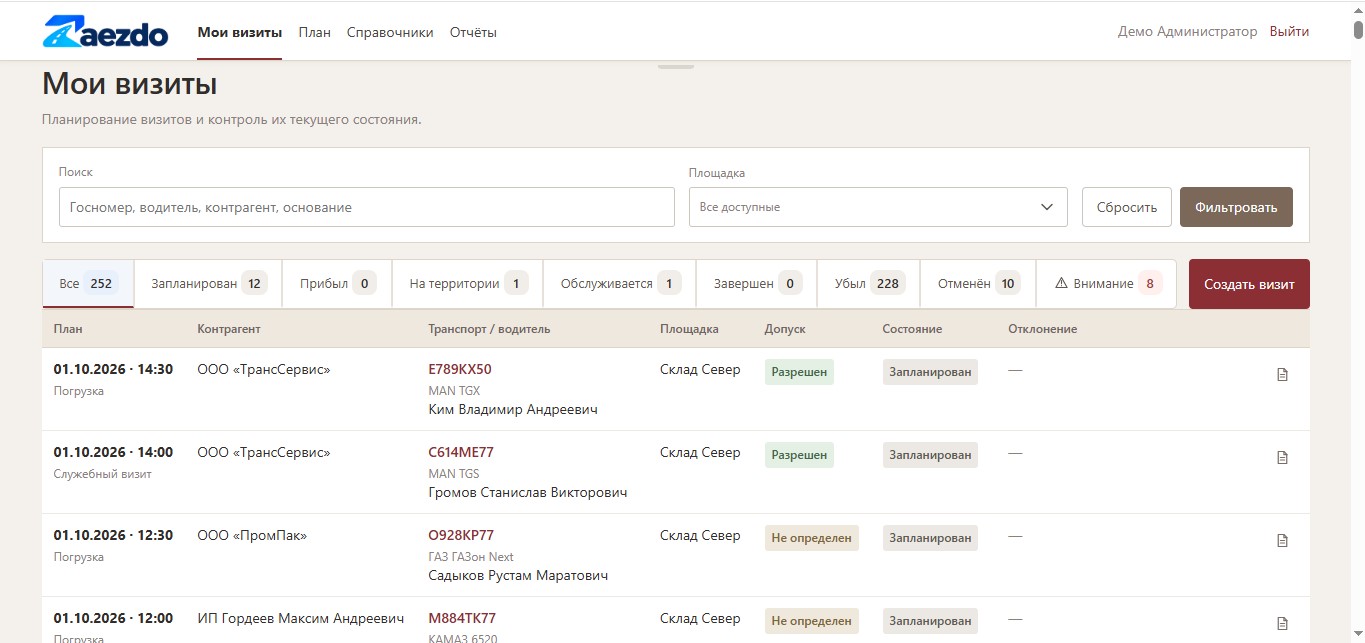Click Разрешен badge in the E789KX50 row
This screenshot has width=1365, height=643.
[799, 372]
